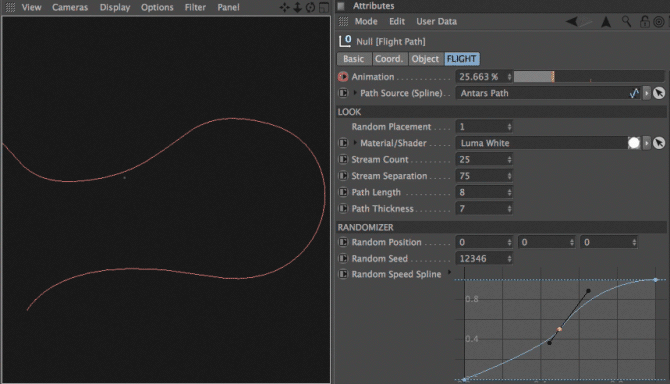This screenshot has width=670, height=384.
Task: Open the viewport Filter menu
Action: (x=195, y=7)
